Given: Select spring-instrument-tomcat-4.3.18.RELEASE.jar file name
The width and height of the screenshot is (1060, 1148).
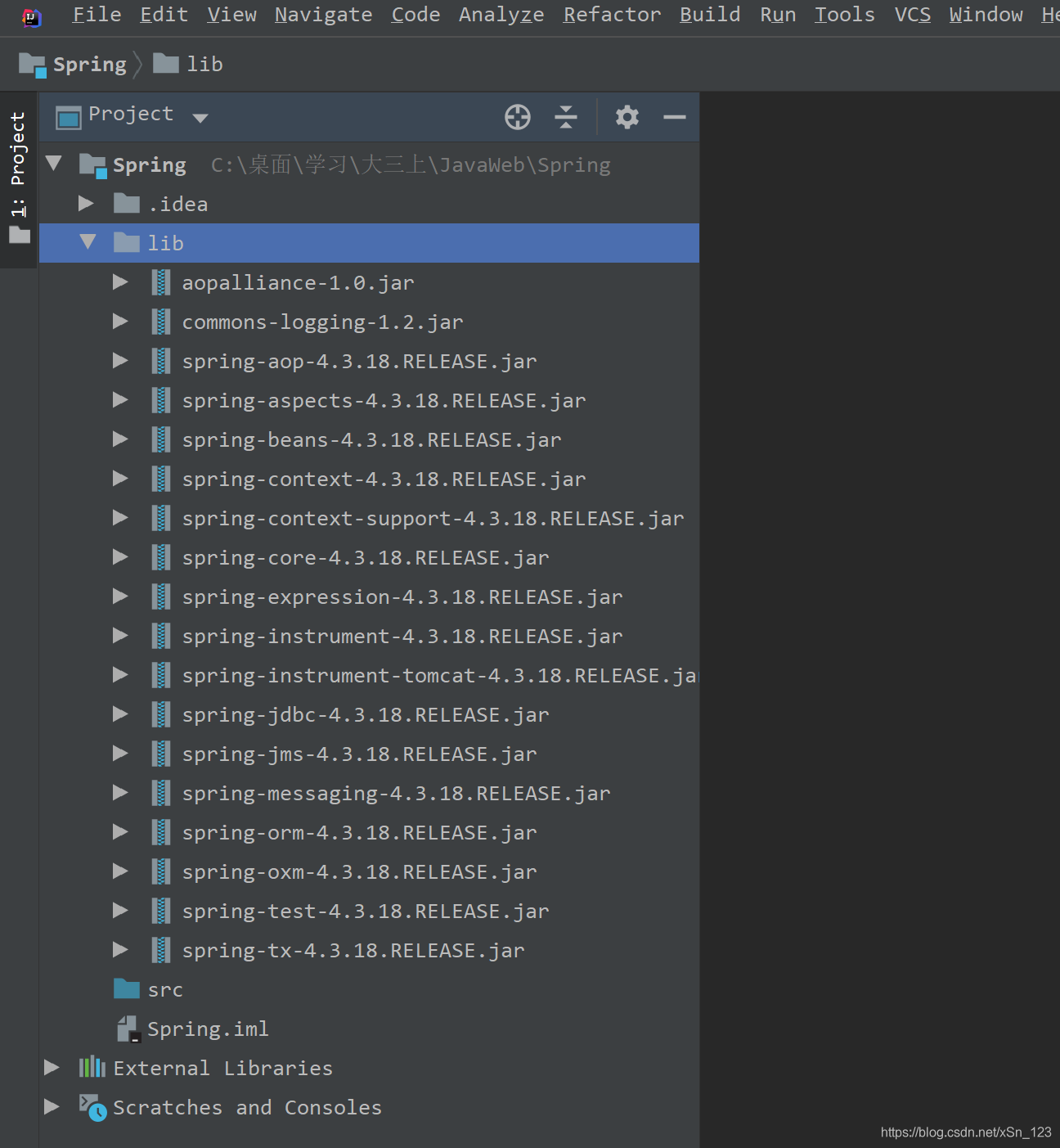Looking at the screenshot, I should [x=440, y=675].
